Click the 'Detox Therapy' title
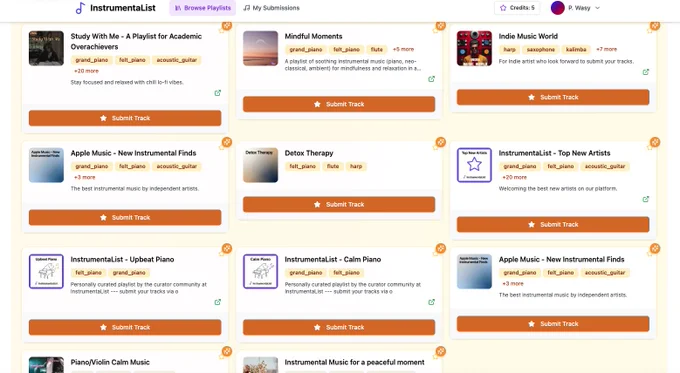The width and height of the screenshot is (680, 373). point(309,153)
